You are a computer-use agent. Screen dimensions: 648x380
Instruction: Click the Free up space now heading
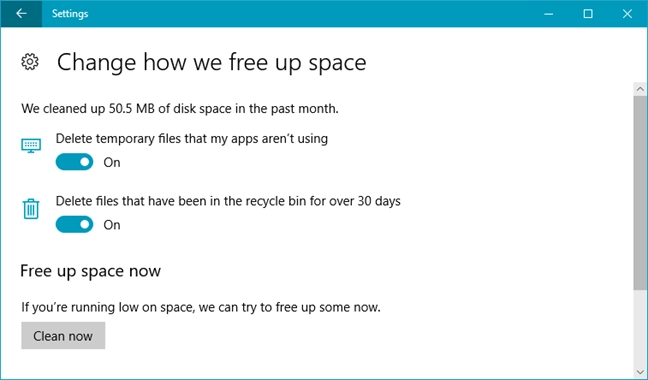point(91,271)
